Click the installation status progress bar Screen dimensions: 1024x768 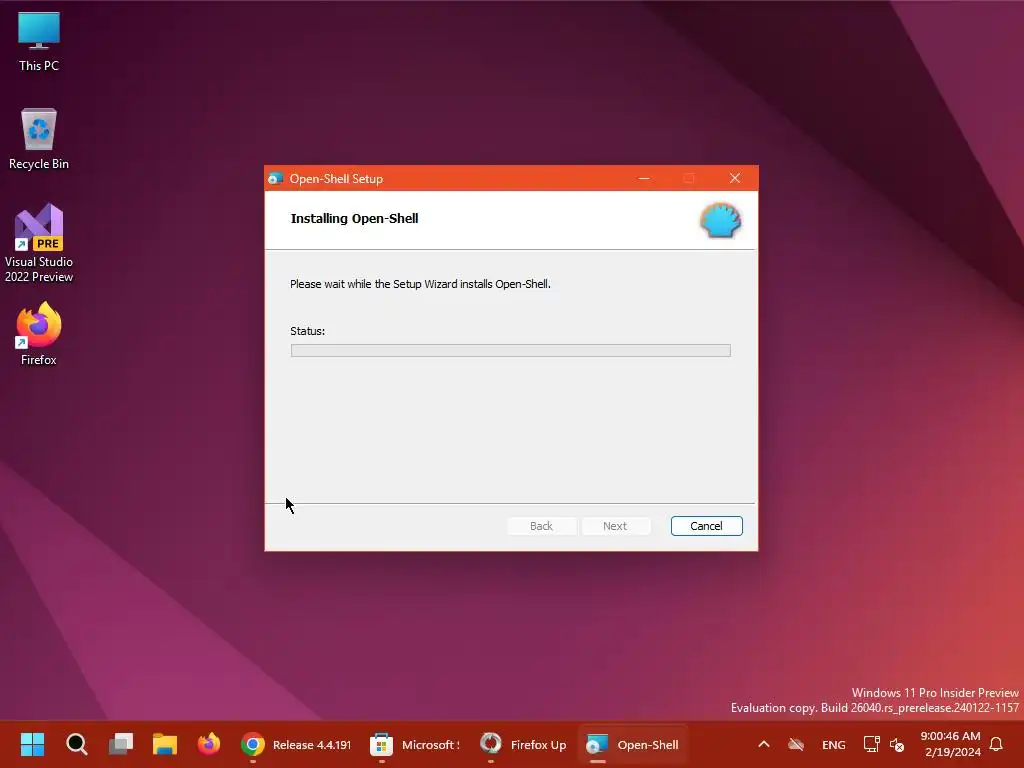coord(510,351)
